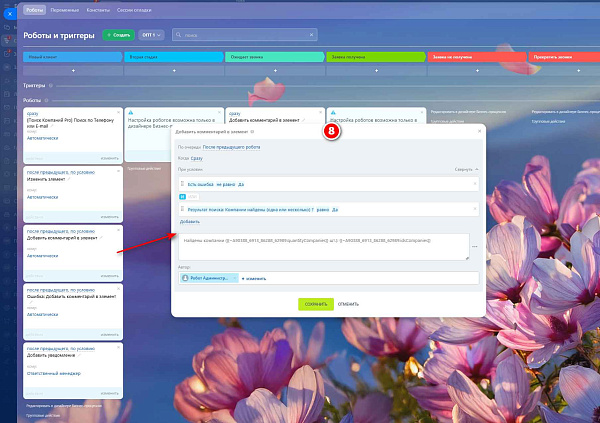Image resolution: width=600 pixels, height=423 pixels.
Task: Remove Робот Администр author tag
Action: coord(235,278)
